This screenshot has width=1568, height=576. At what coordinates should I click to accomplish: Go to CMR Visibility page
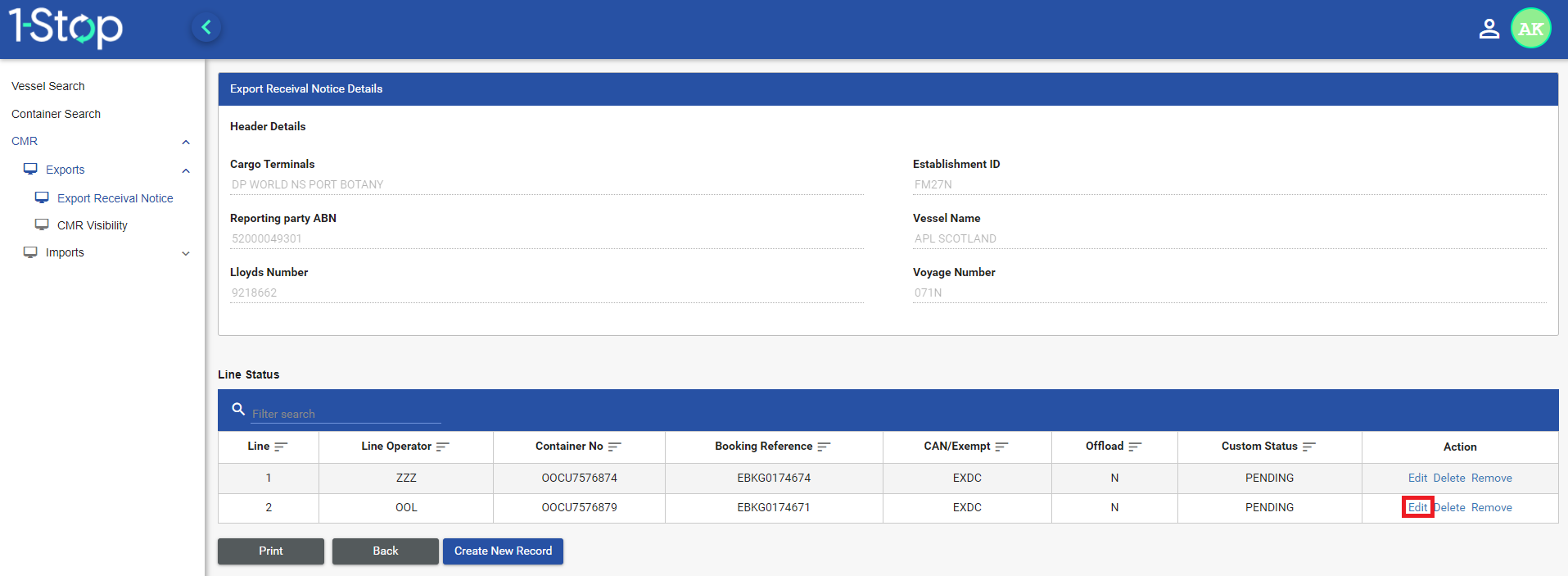point(92,225)
